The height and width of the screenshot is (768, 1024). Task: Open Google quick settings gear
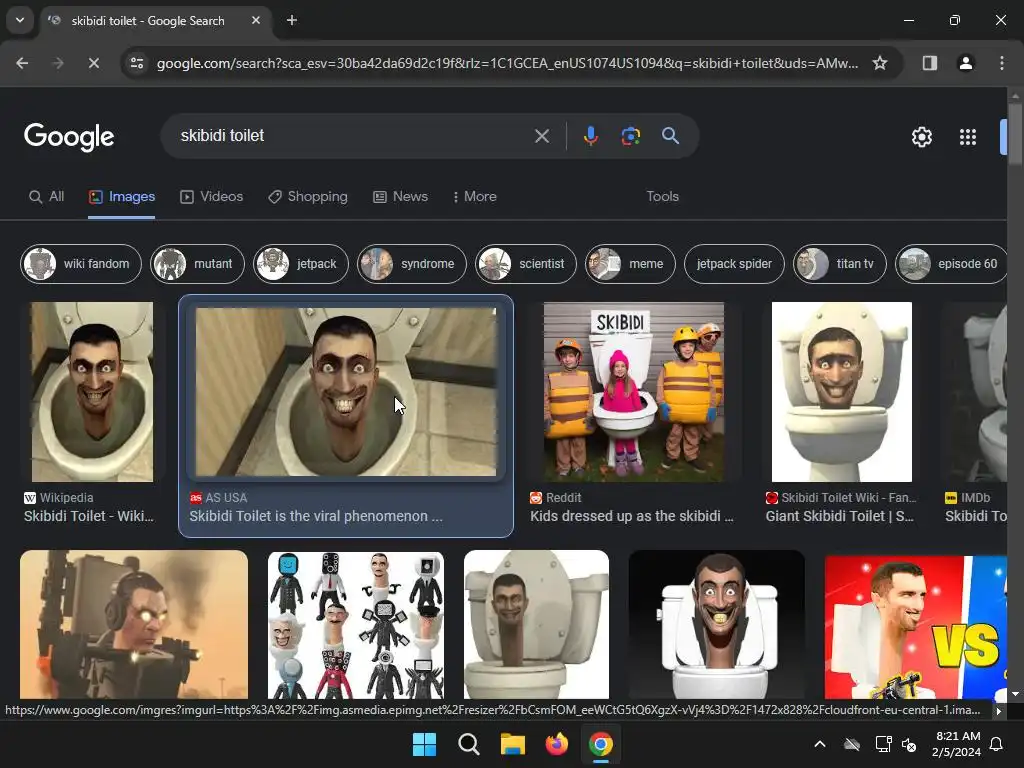921,136
